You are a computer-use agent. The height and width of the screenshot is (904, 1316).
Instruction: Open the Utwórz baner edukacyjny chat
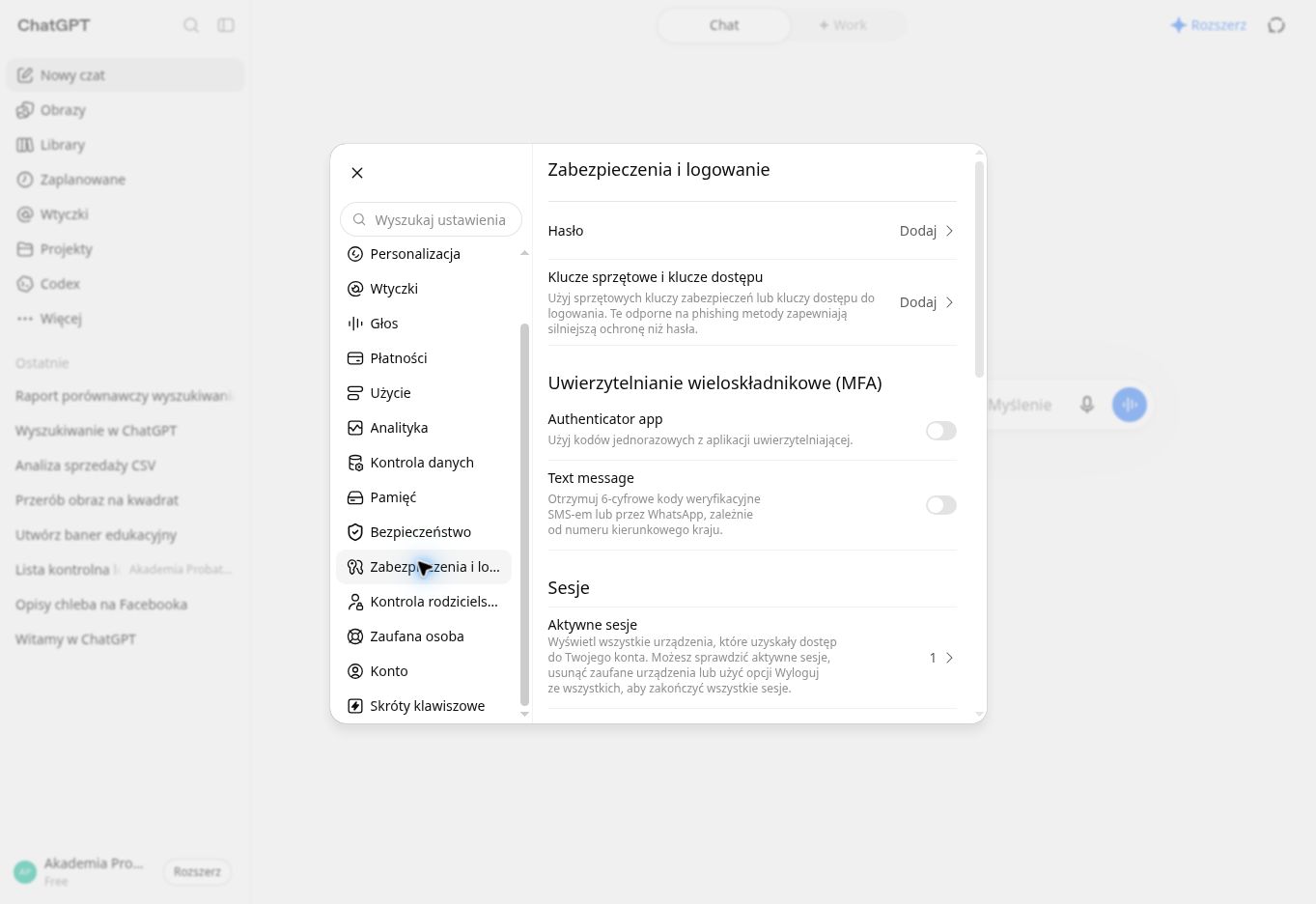pyautogui.click(x=126, y=535)
